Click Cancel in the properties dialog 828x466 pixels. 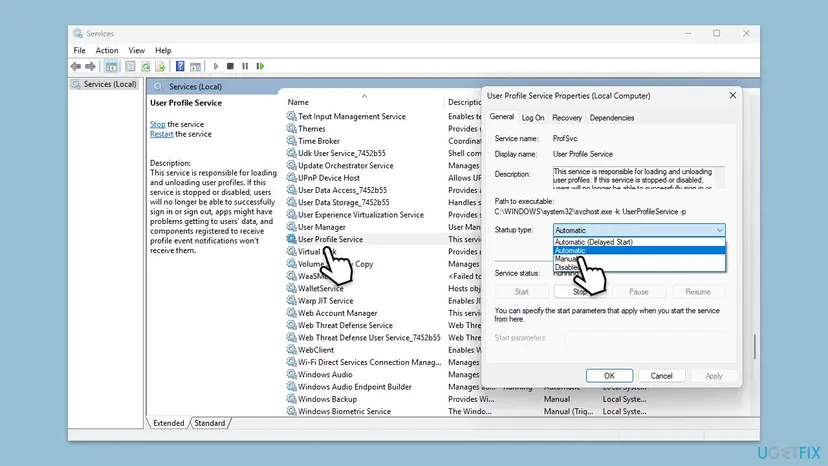point(661,376)
